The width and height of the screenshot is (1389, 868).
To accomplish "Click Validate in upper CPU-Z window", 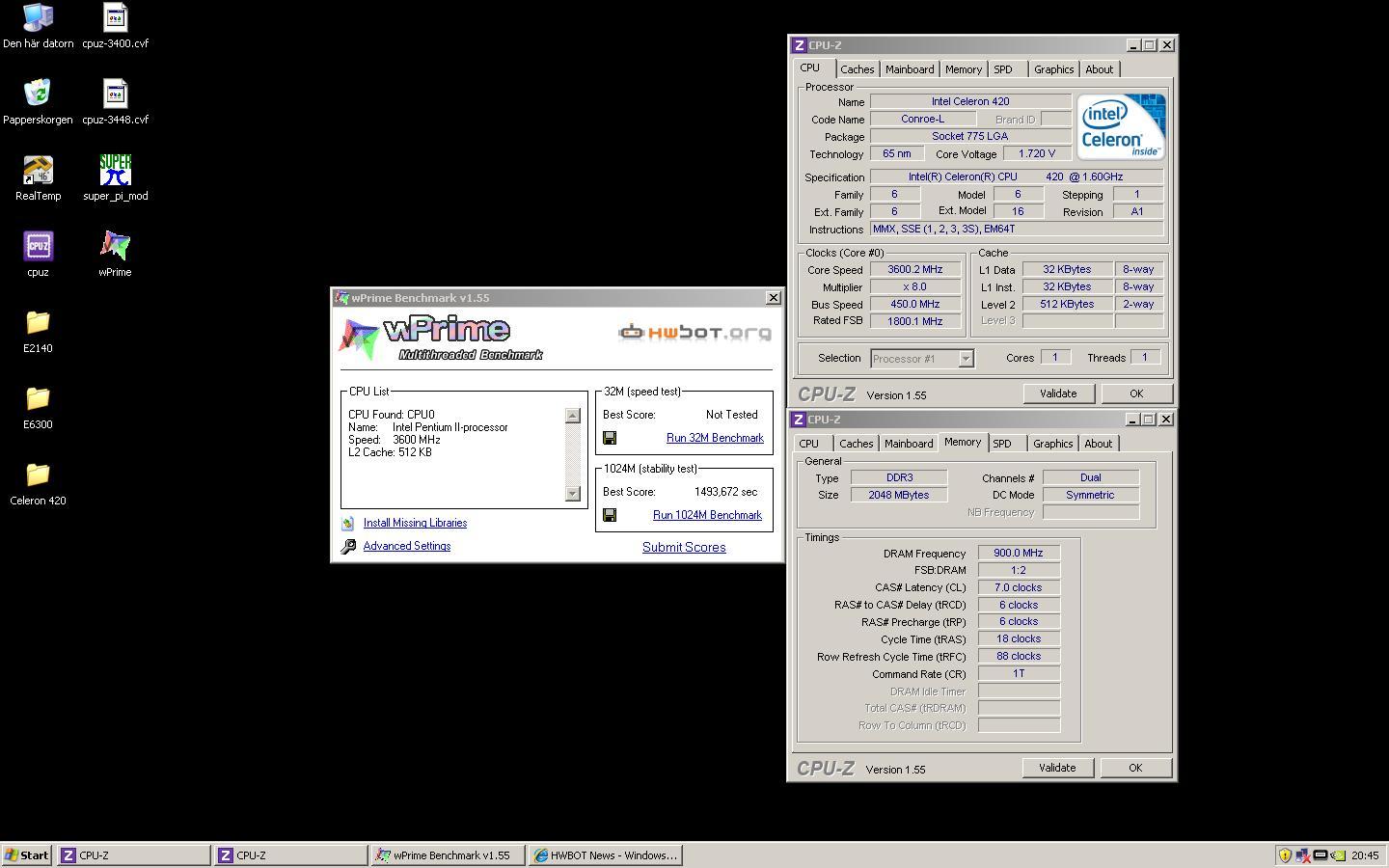I will 1058,393.
